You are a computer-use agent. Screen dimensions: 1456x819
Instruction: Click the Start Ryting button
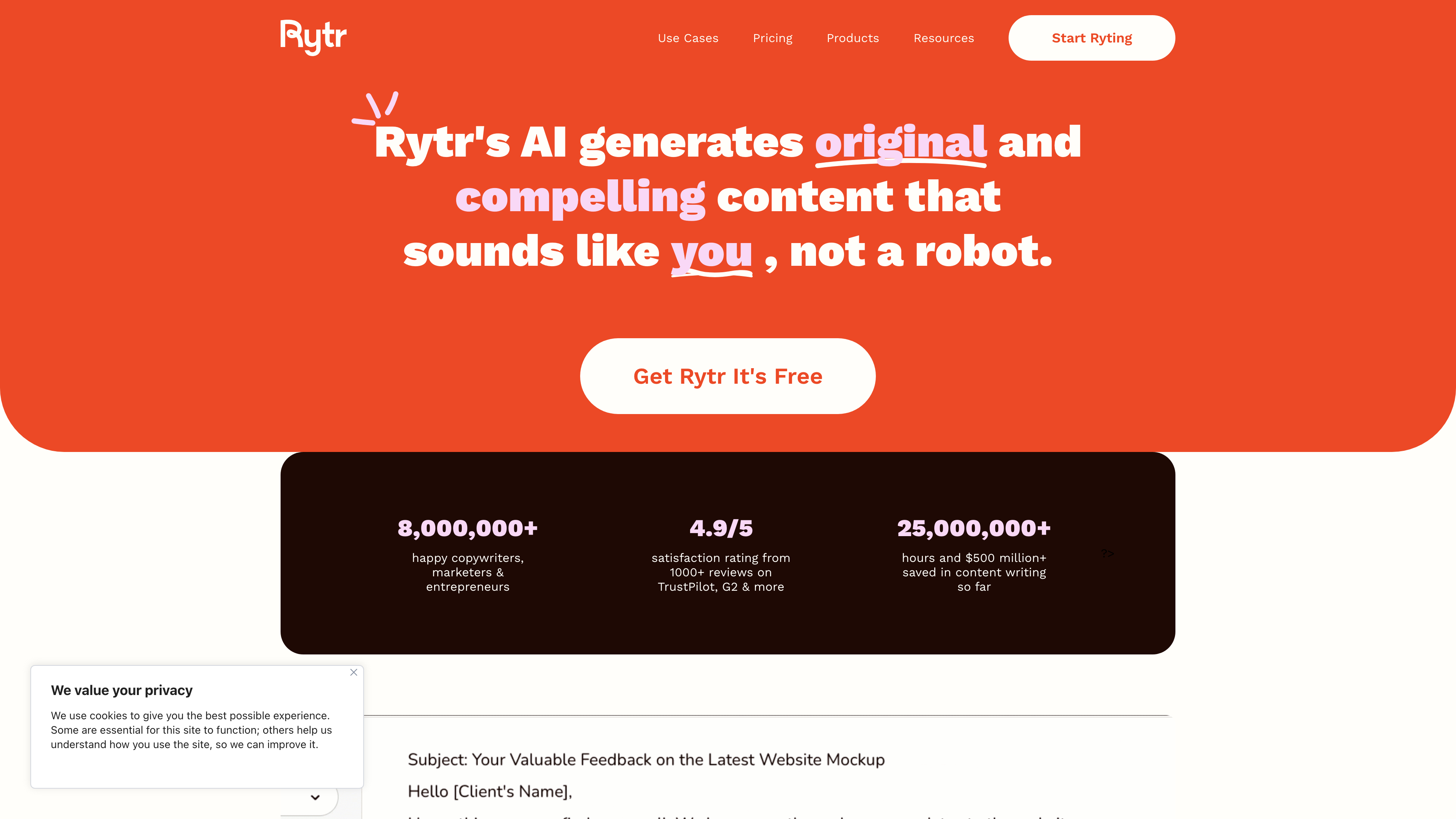[x=1092, y=38]
